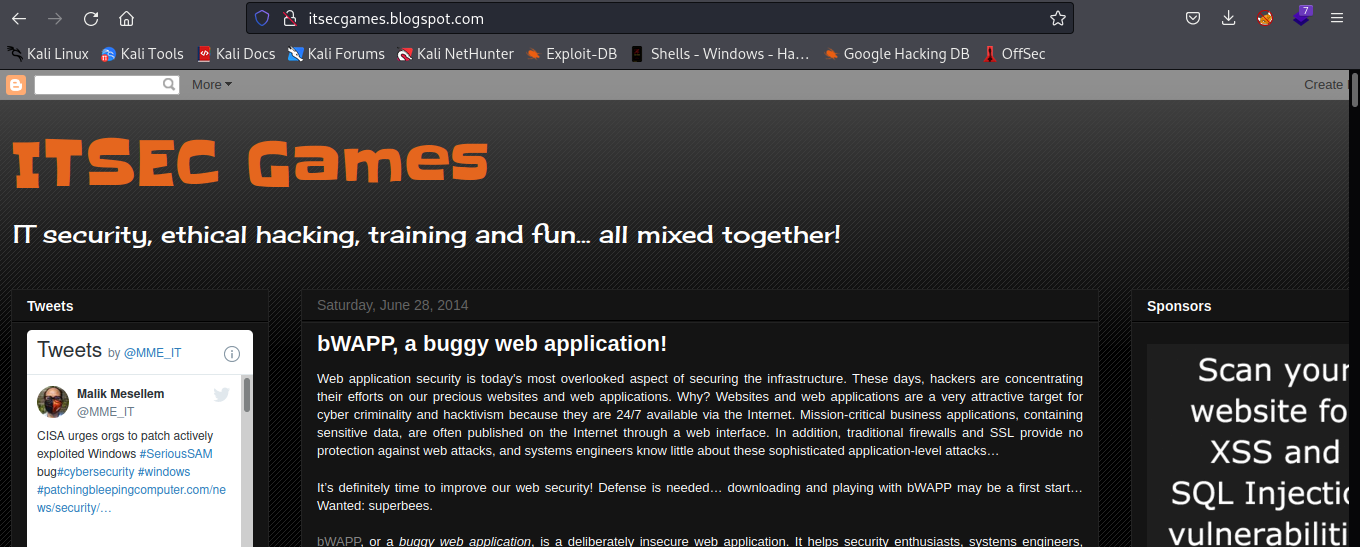
Task: Bookmark this page with the star
Action: click(x=1057, y=18)
